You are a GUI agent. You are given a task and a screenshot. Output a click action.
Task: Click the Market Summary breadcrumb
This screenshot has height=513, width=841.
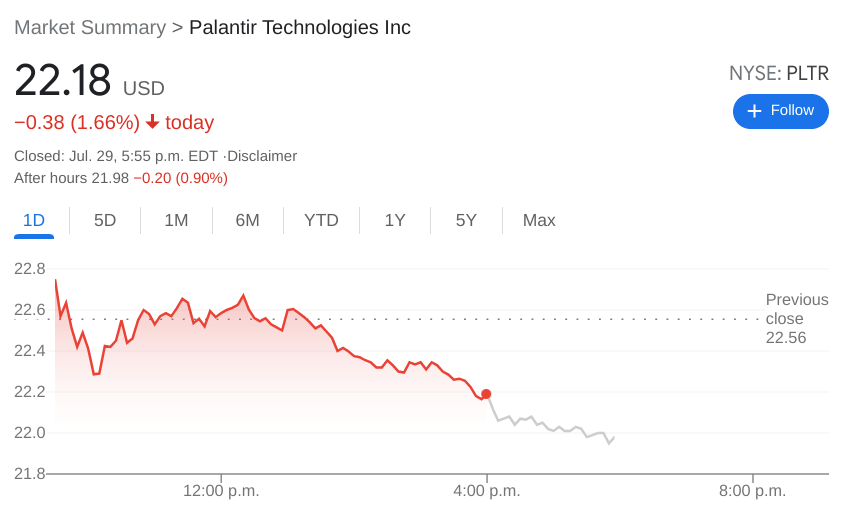coord(90,27)
